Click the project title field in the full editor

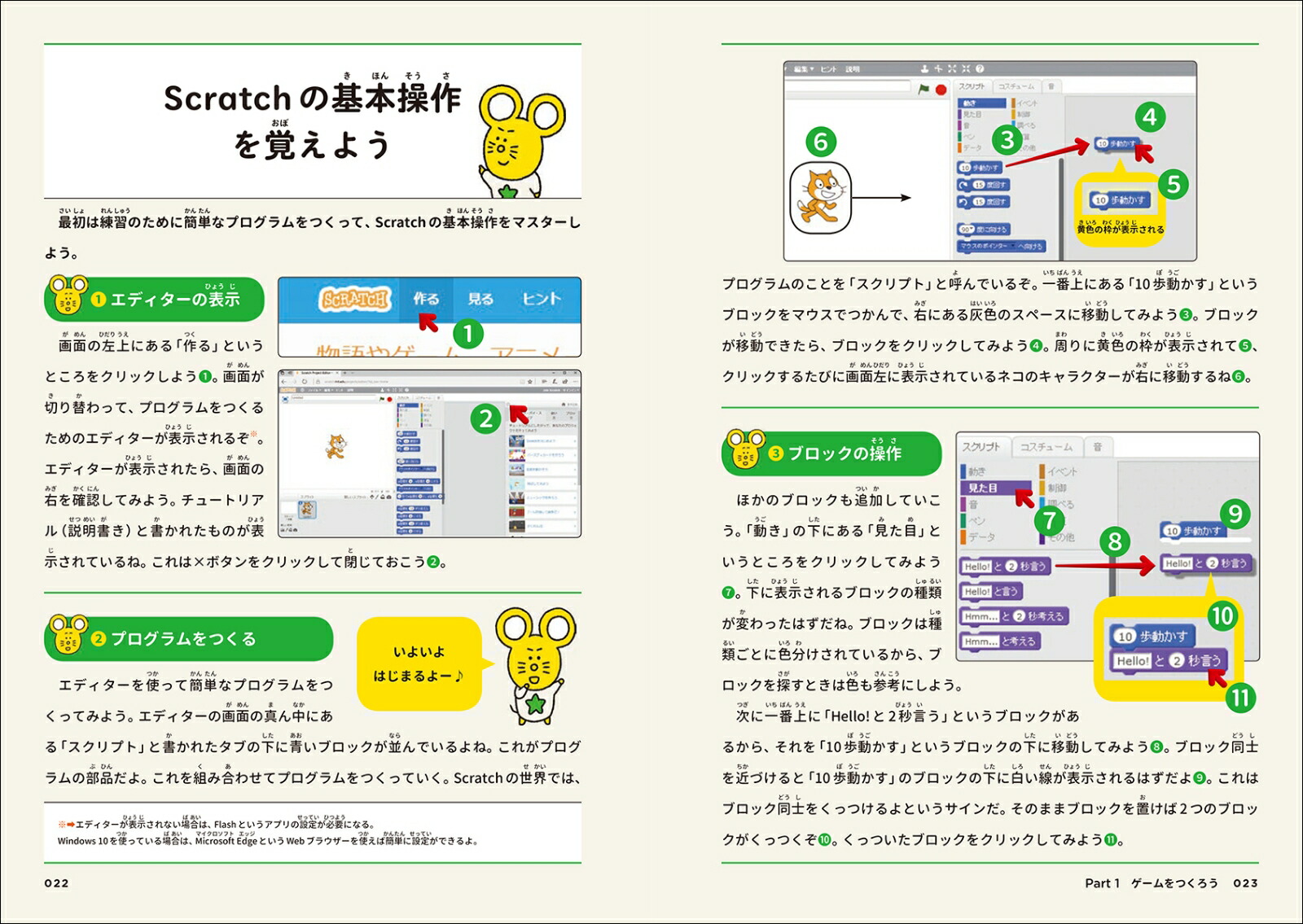[x=333, y=398]
